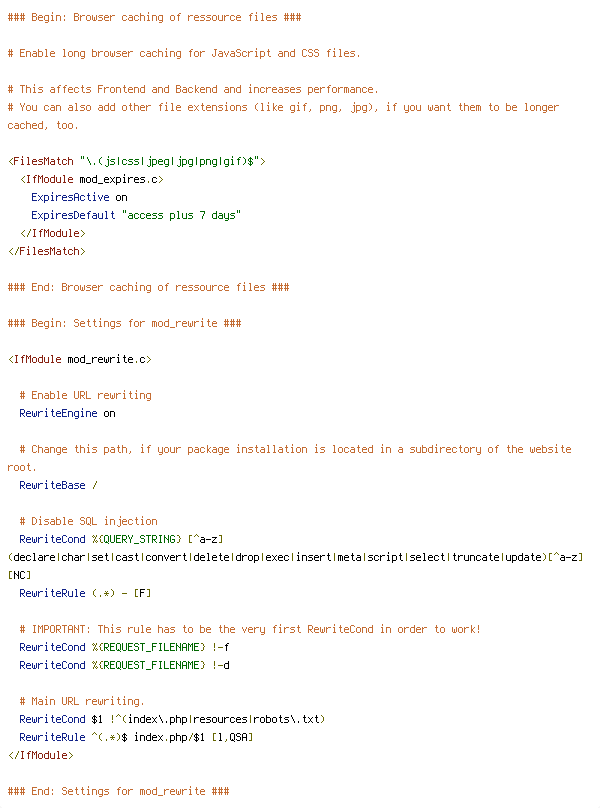Image resolution: width=600 pixels, height=808 pixels.
Task: Click the ExpiresDefault directive line
Action: click(136, 215)
